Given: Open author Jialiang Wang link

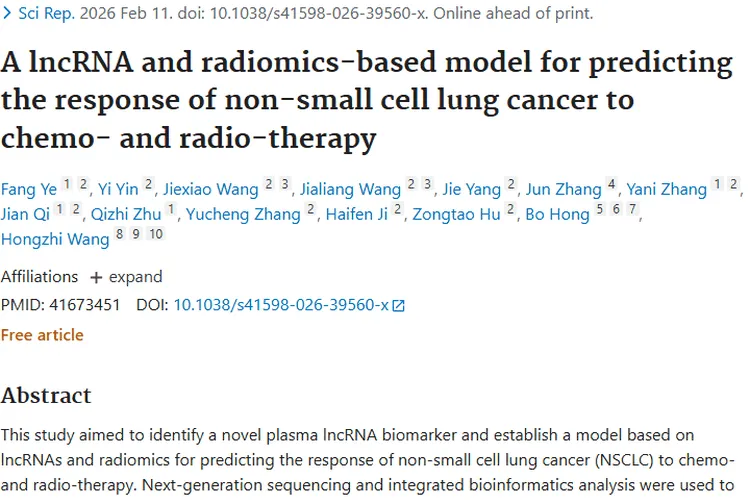Looking at the screenshot, I should click(x=349, y=188).
